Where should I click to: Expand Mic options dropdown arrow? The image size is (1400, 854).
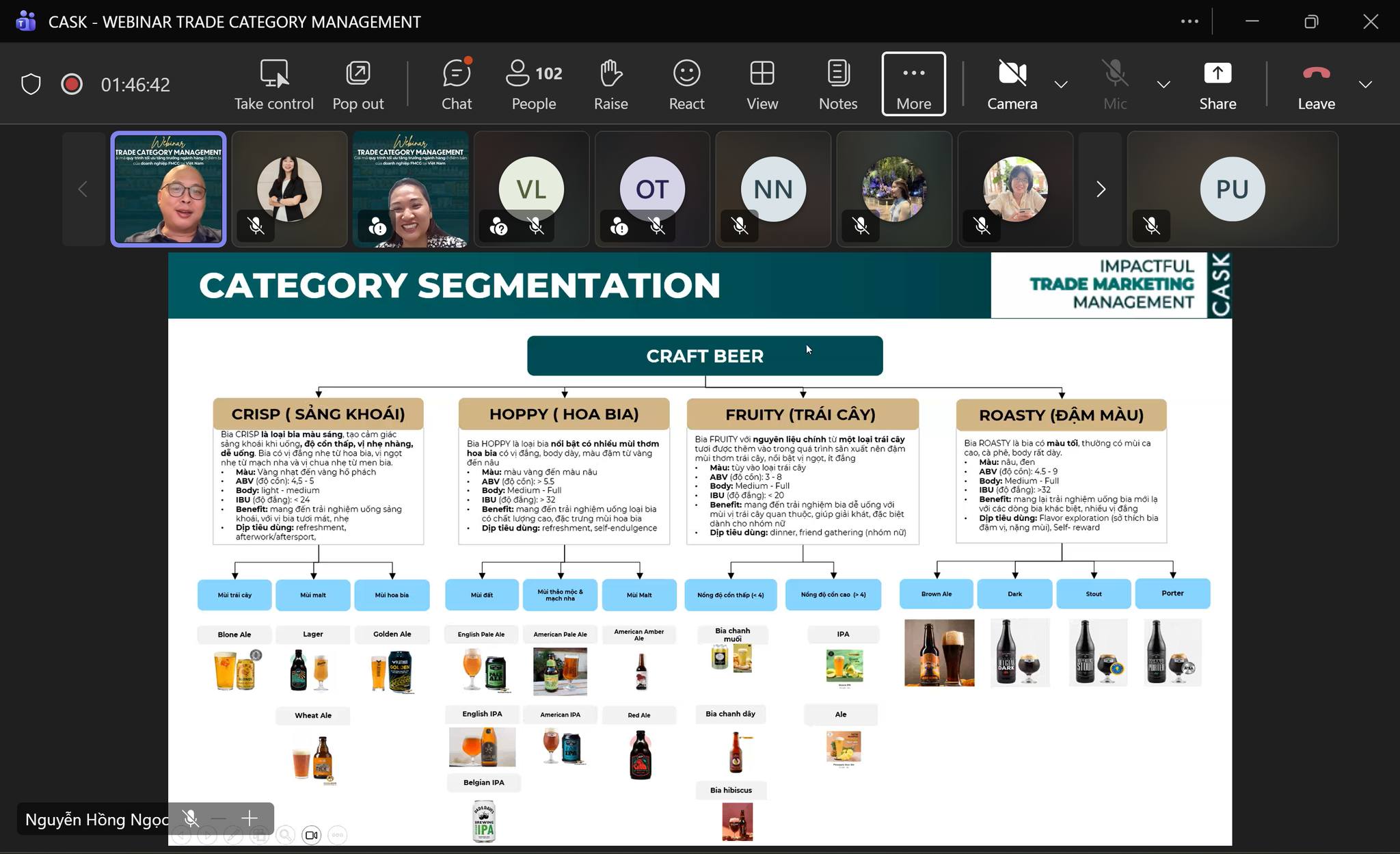[1163, 85]
